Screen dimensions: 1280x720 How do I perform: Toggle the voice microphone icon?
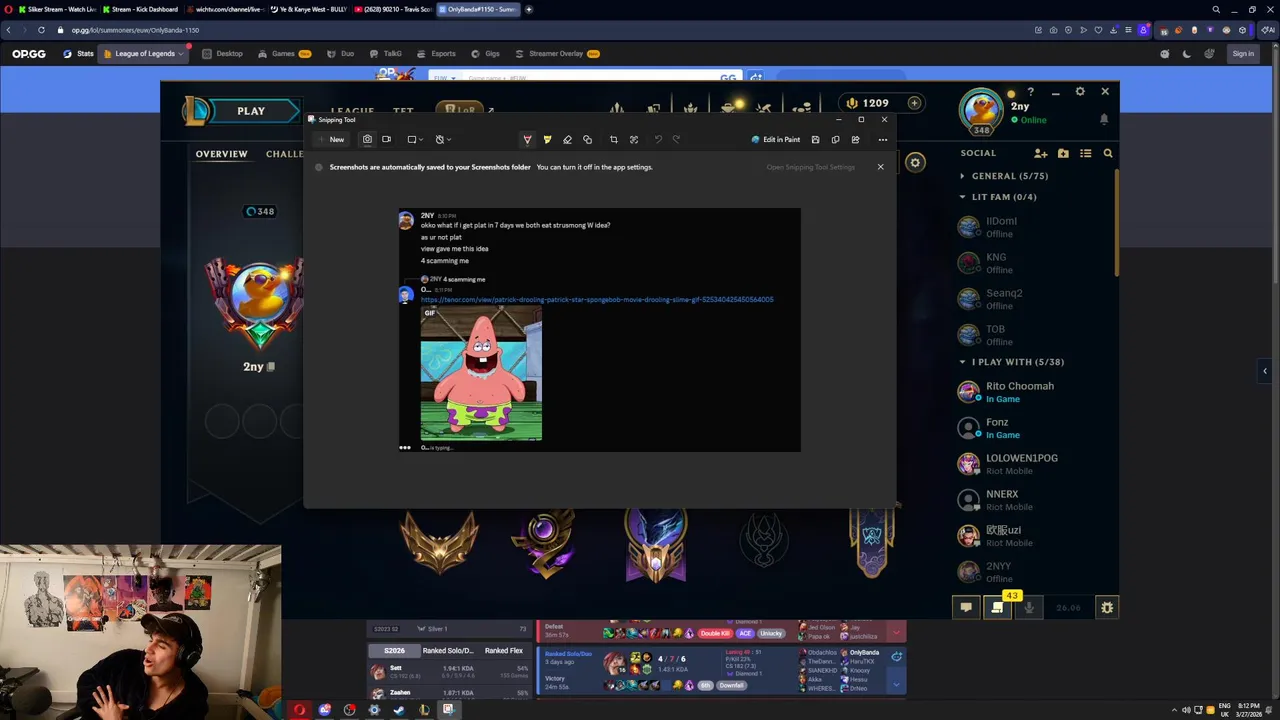click(1029, 607)
